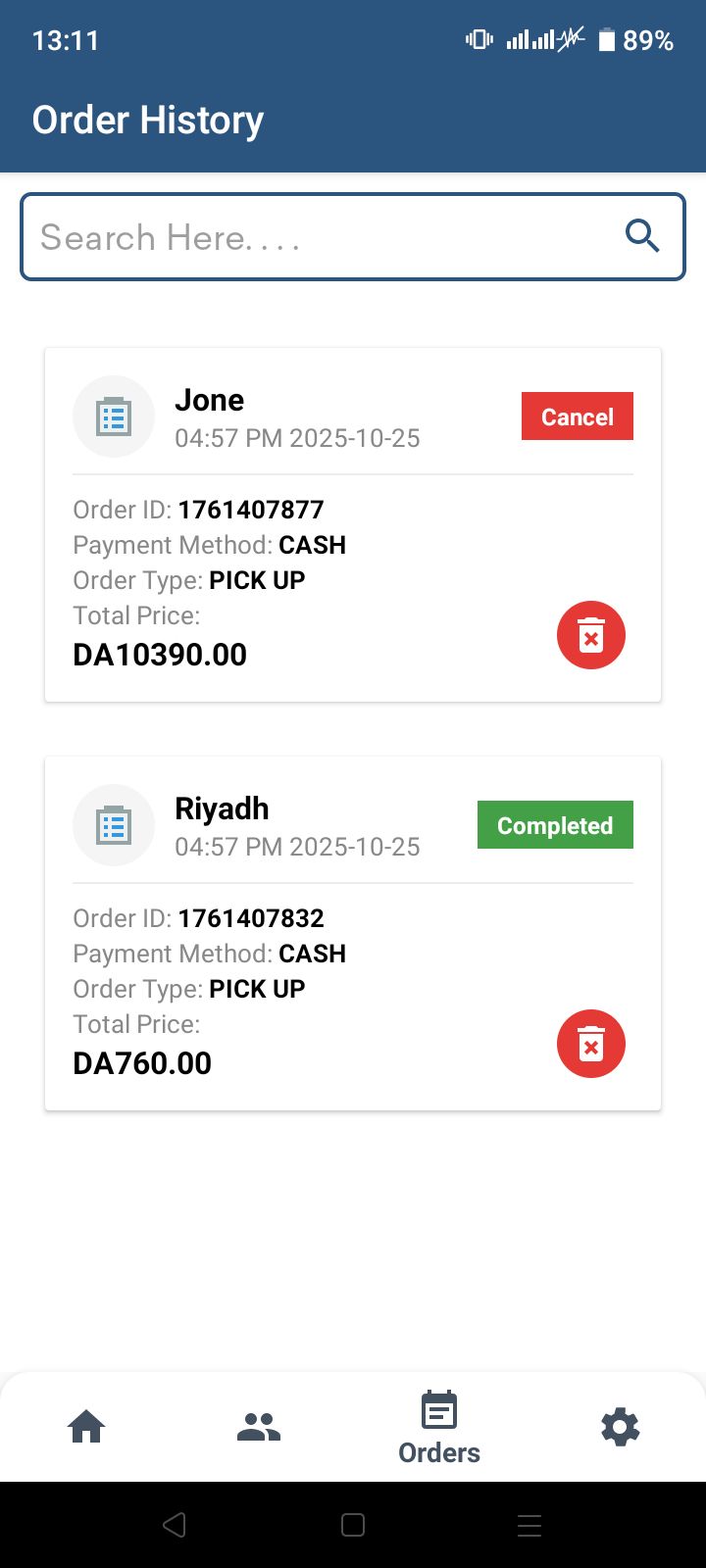Tap Riyadh's order clipboard icon
The image size is (706, 1568).
(114, 825)
